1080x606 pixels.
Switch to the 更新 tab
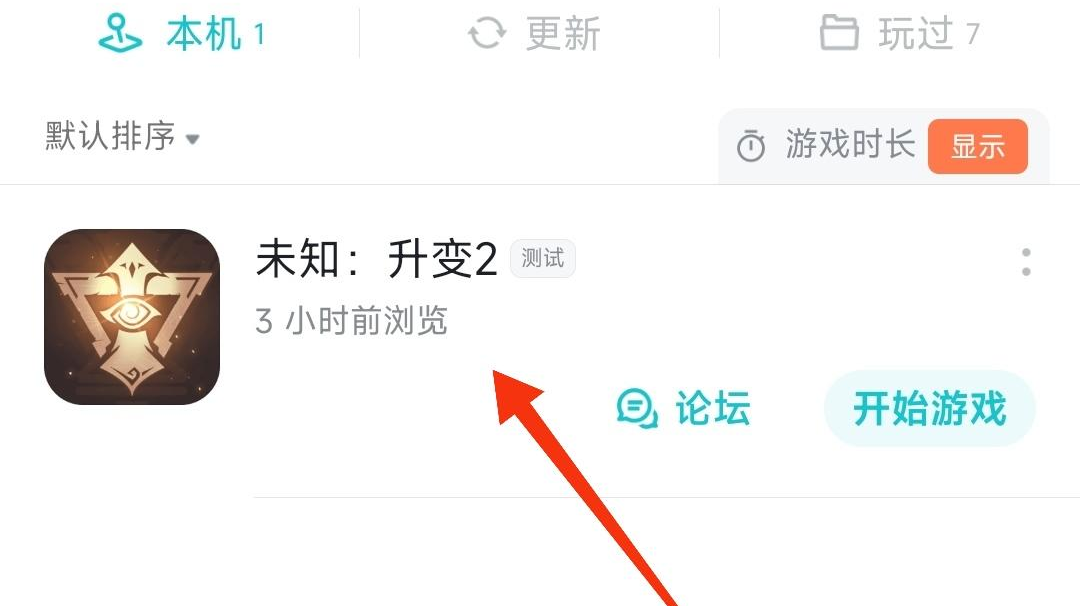point(534,33)
